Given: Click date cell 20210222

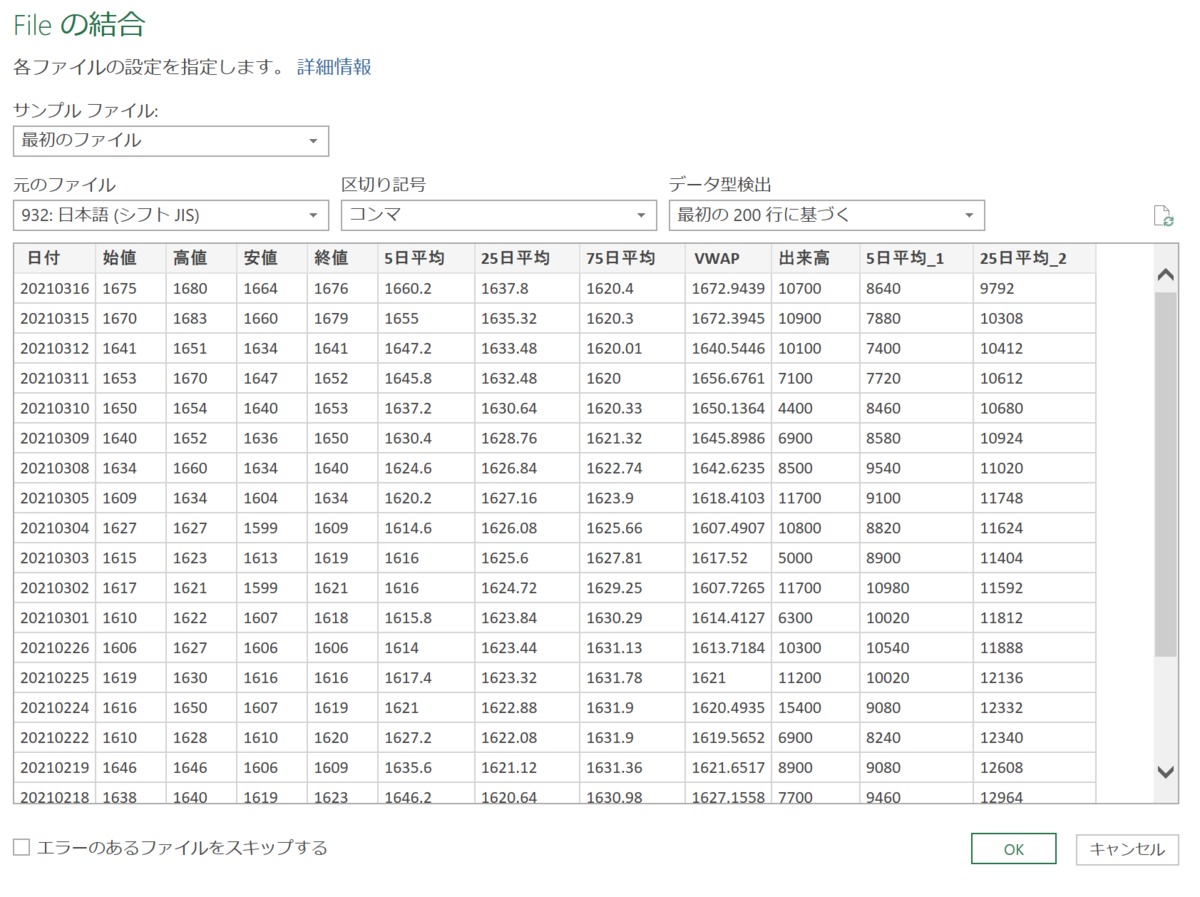Looking at the screenshot, I should [55, 738].
